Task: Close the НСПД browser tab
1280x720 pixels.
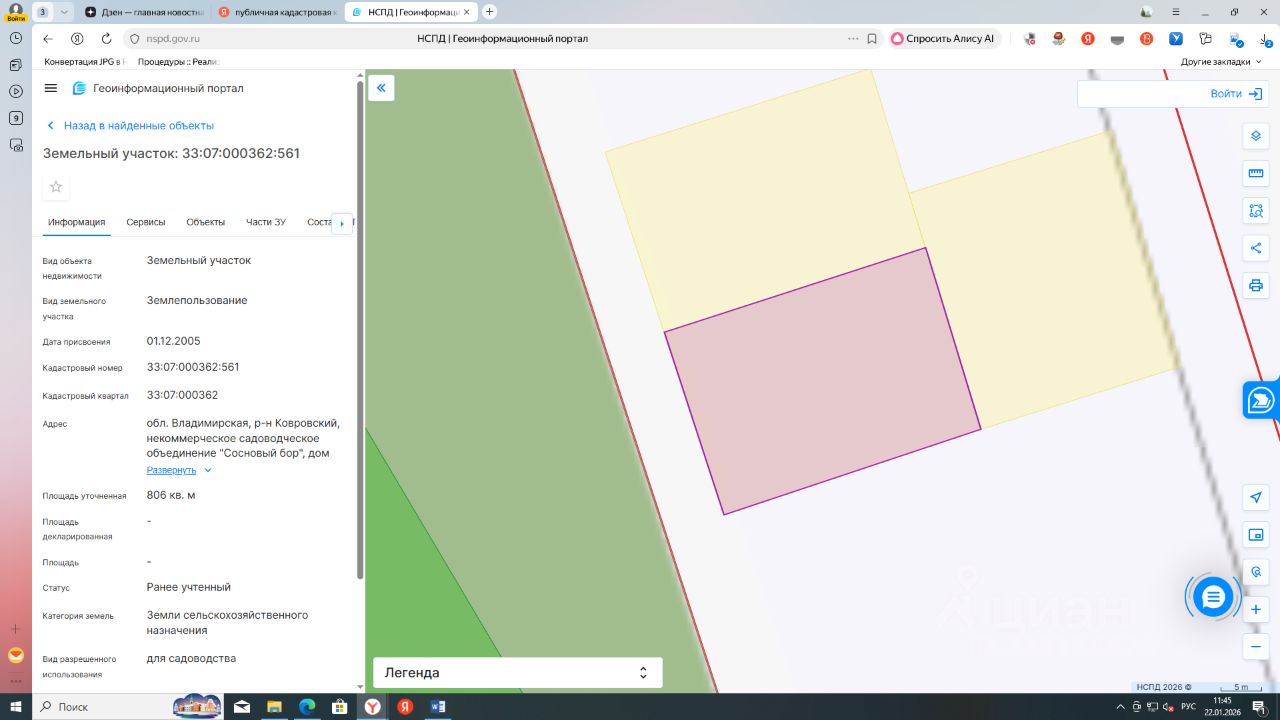Action: (468, 12)
